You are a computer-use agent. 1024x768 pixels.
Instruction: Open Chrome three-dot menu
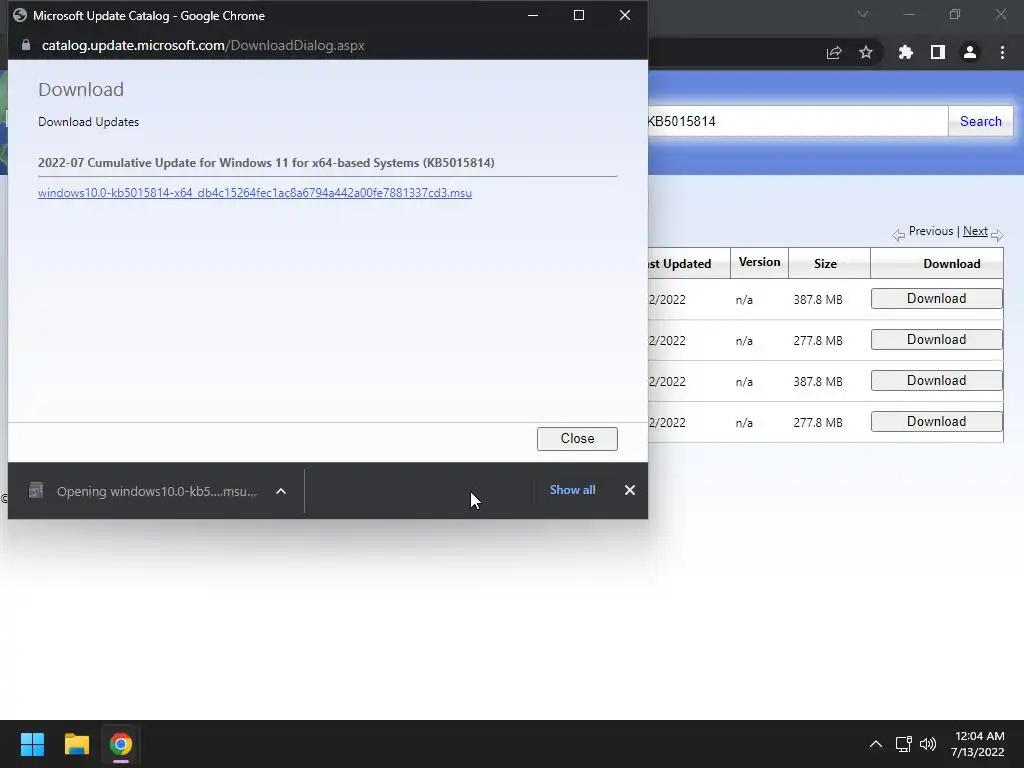[1002, 52]
